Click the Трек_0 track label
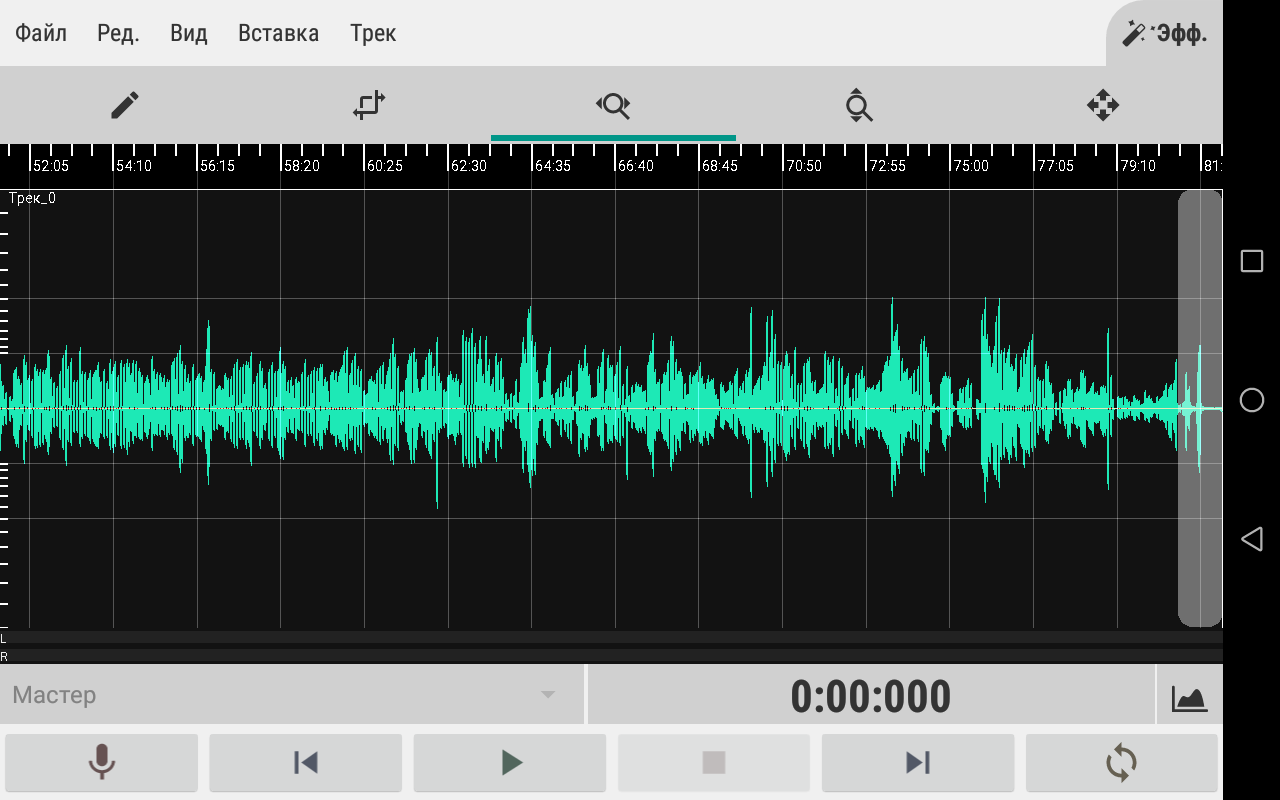Image resolution: width=1280 pixels, height=800 pixels. coord(32,198)
